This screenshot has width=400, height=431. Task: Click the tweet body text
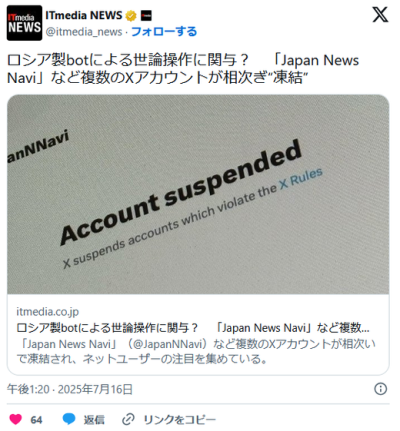coord(183,69)
